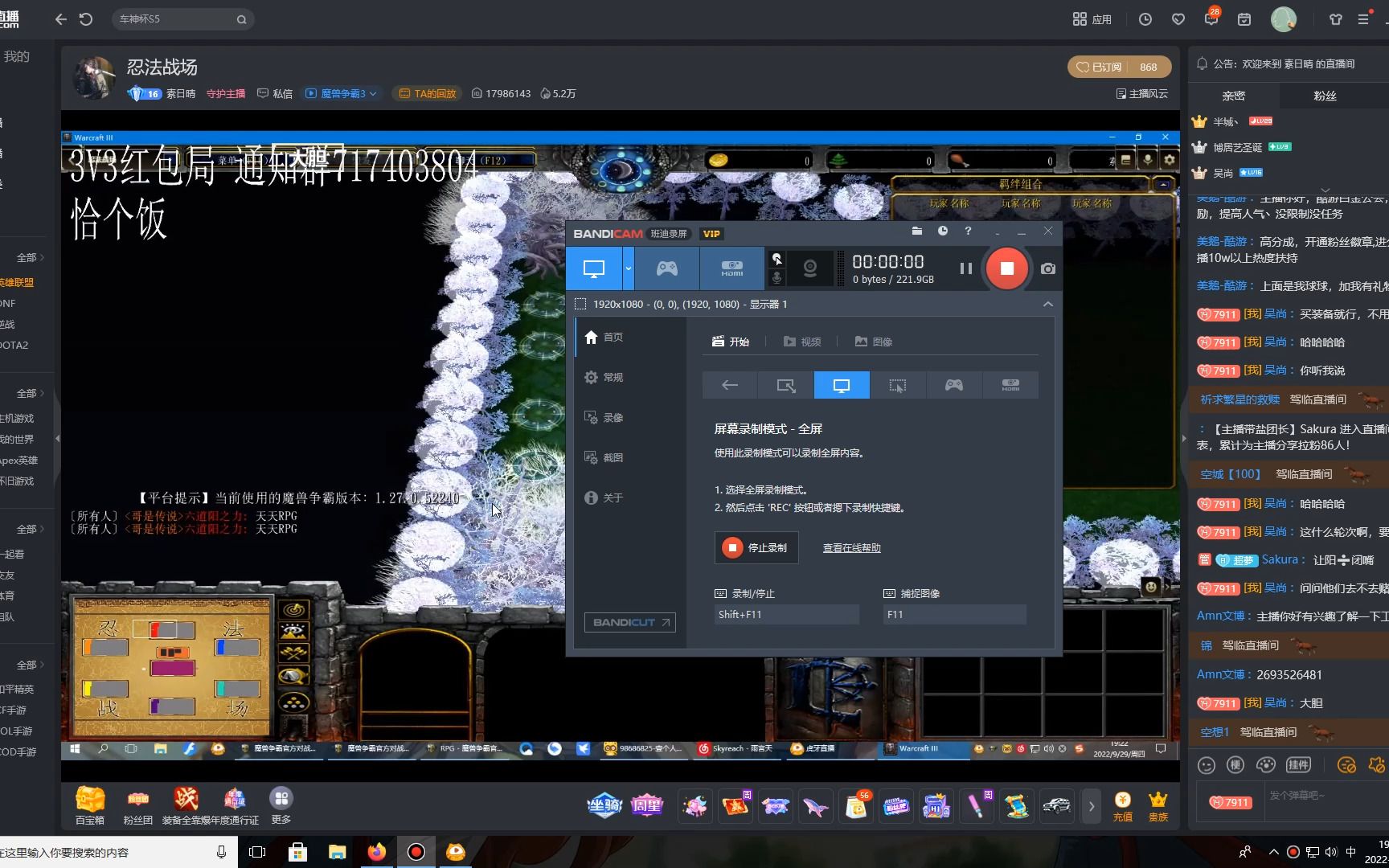
Task: Choose HDMI mode in lower mode row
Action: (1010, 385)
